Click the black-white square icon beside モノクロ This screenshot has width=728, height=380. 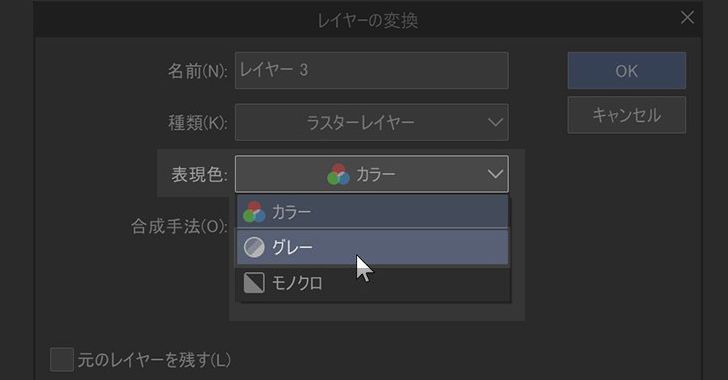coord(254,282)
